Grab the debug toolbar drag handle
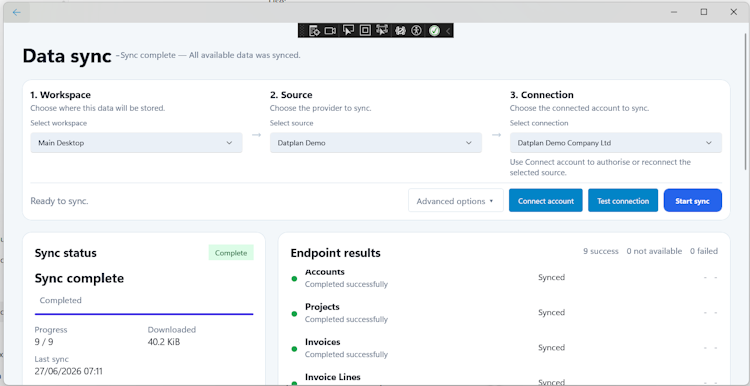Image resolution: width=750 pixels, height=386 pixels. tap(302, 31)
